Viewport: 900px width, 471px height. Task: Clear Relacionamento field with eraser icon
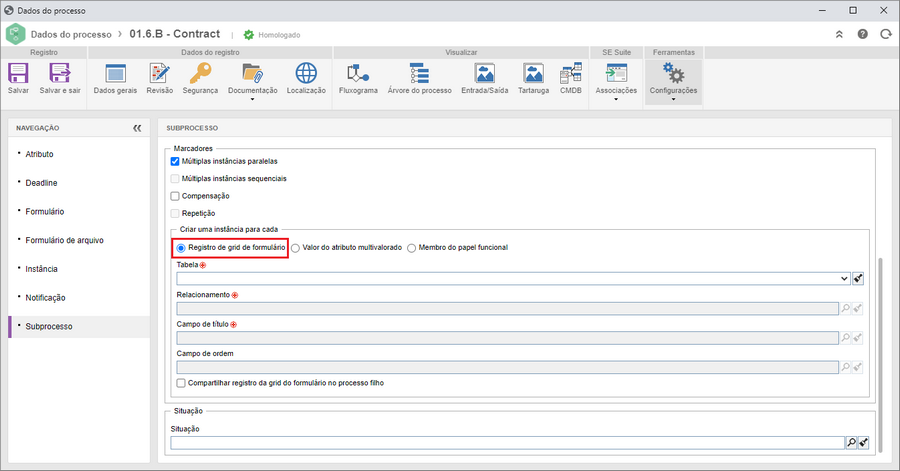point(858,309)
